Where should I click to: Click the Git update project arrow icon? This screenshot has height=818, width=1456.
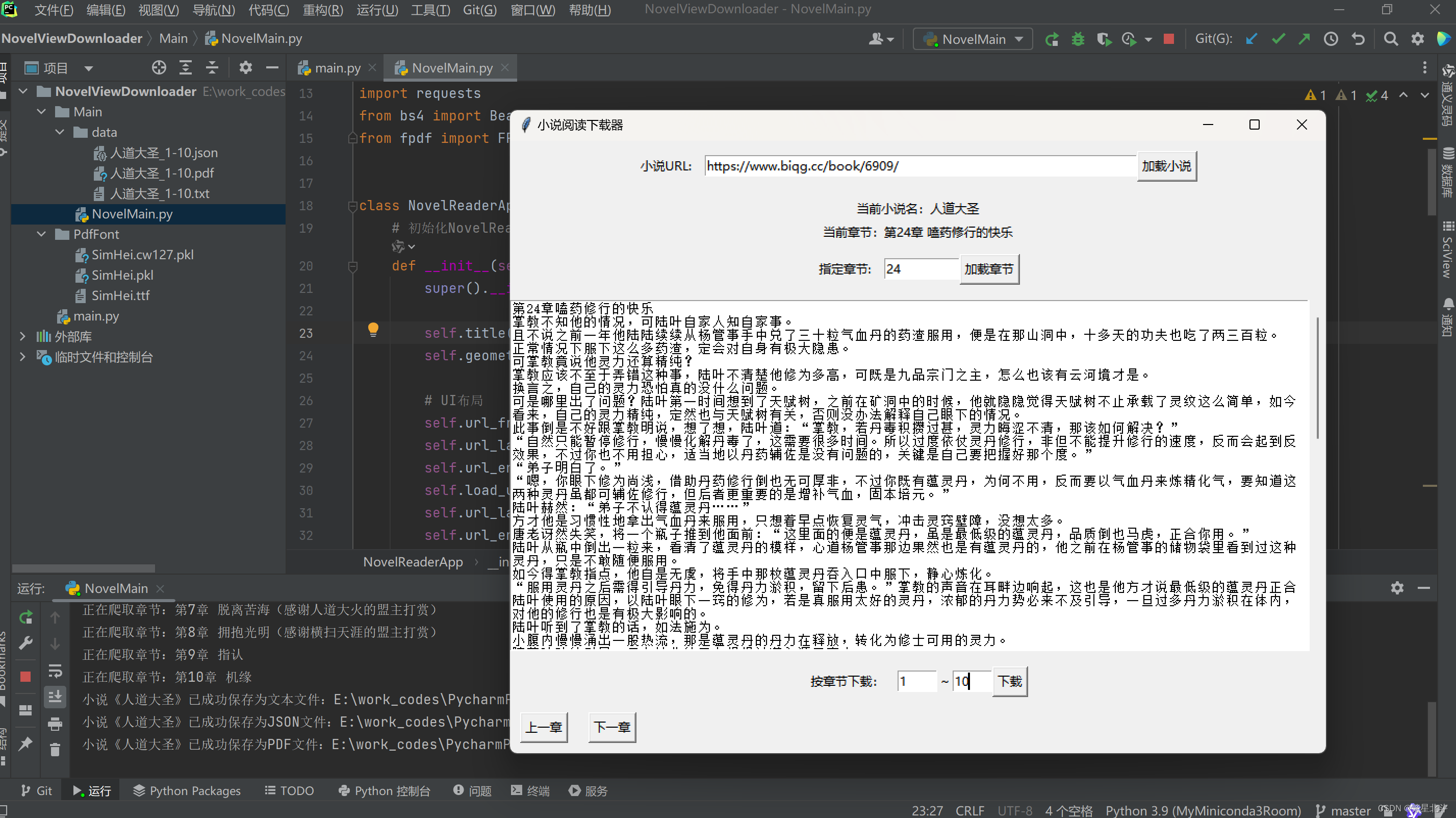1251,39
